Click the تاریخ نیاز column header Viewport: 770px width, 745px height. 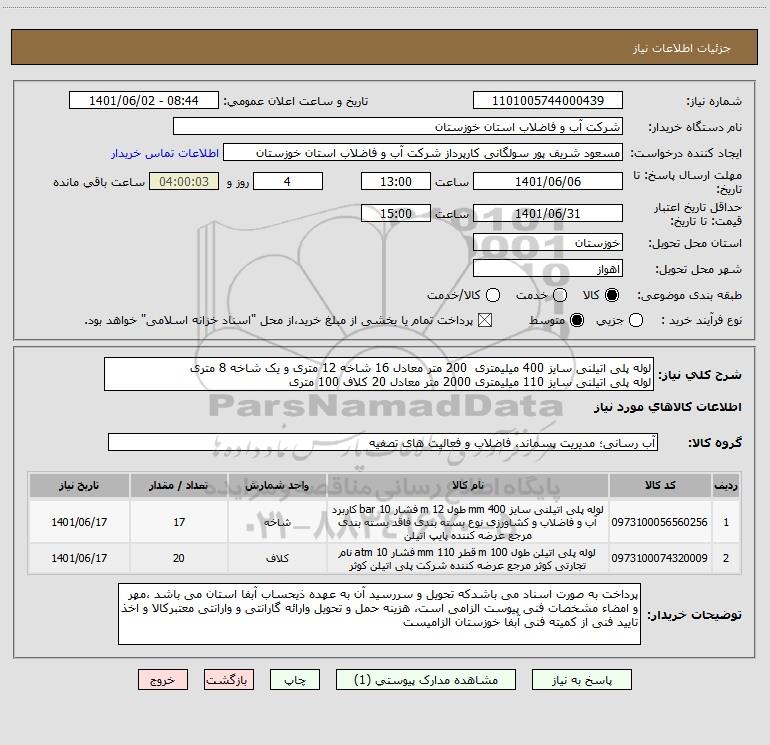[x=79, y=485]
